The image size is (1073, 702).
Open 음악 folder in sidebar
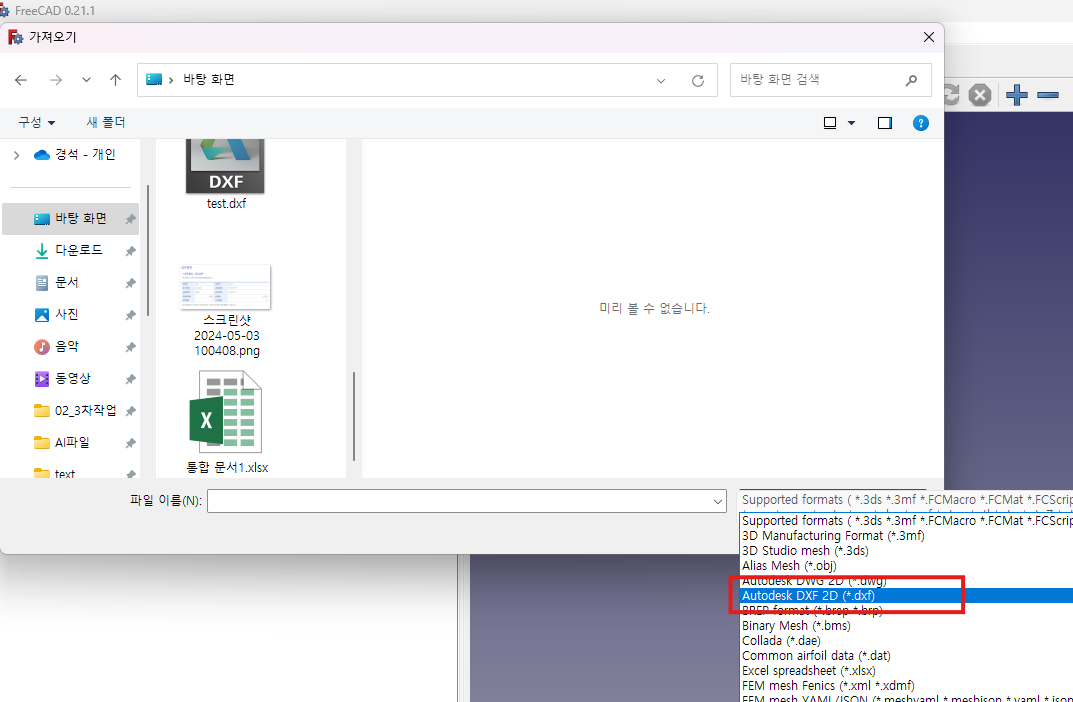pyautogui.click(x=57, y=347)
